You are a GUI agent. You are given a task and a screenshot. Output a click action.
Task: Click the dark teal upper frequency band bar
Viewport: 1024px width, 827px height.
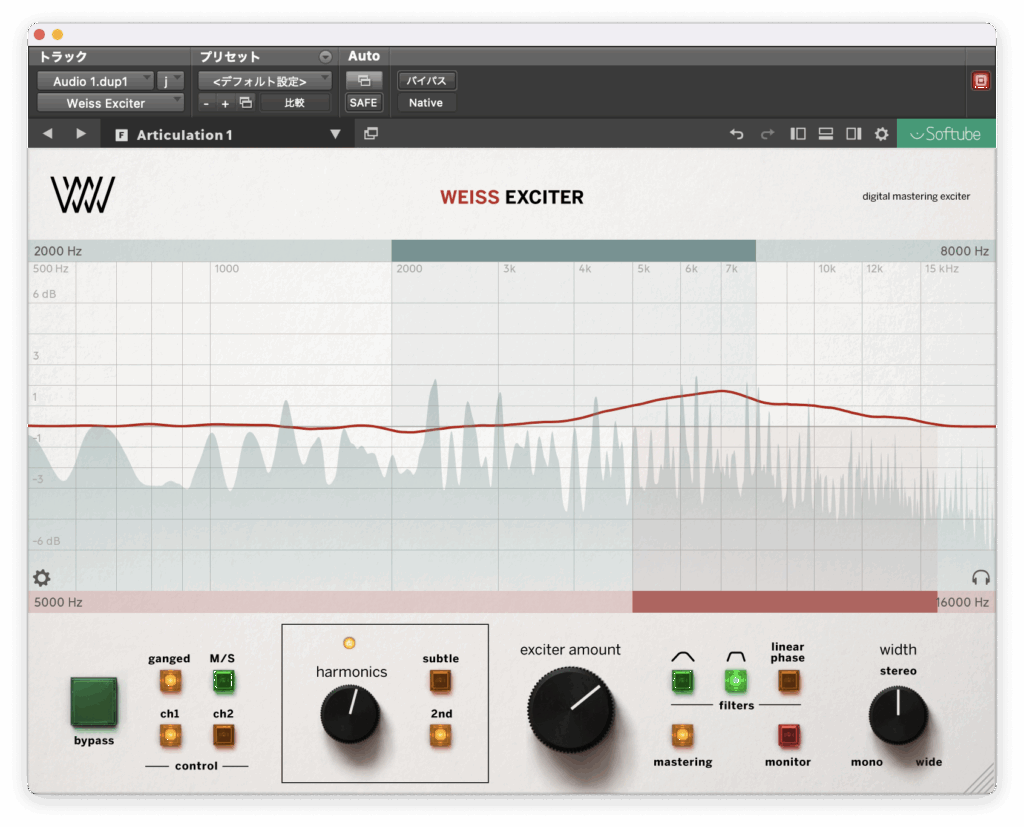(573, 251)
